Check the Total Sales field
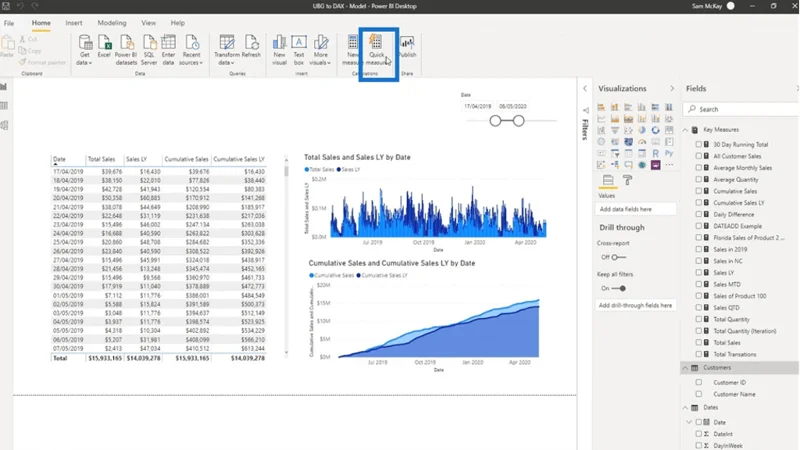The height and width of the screenshot is (450, 800). tap(699, 342)
